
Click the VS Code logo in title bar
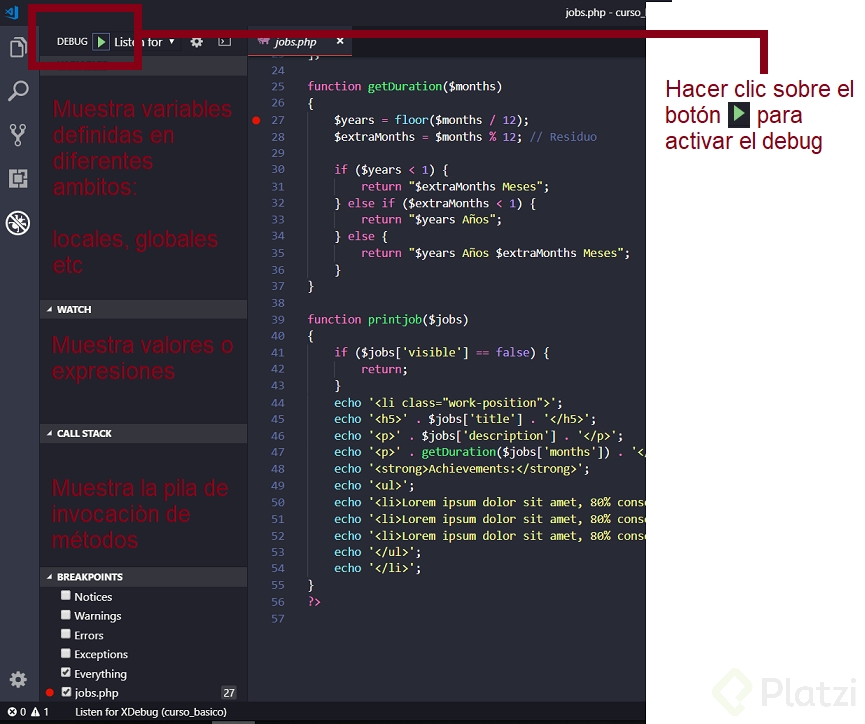(x=12, y=12)
